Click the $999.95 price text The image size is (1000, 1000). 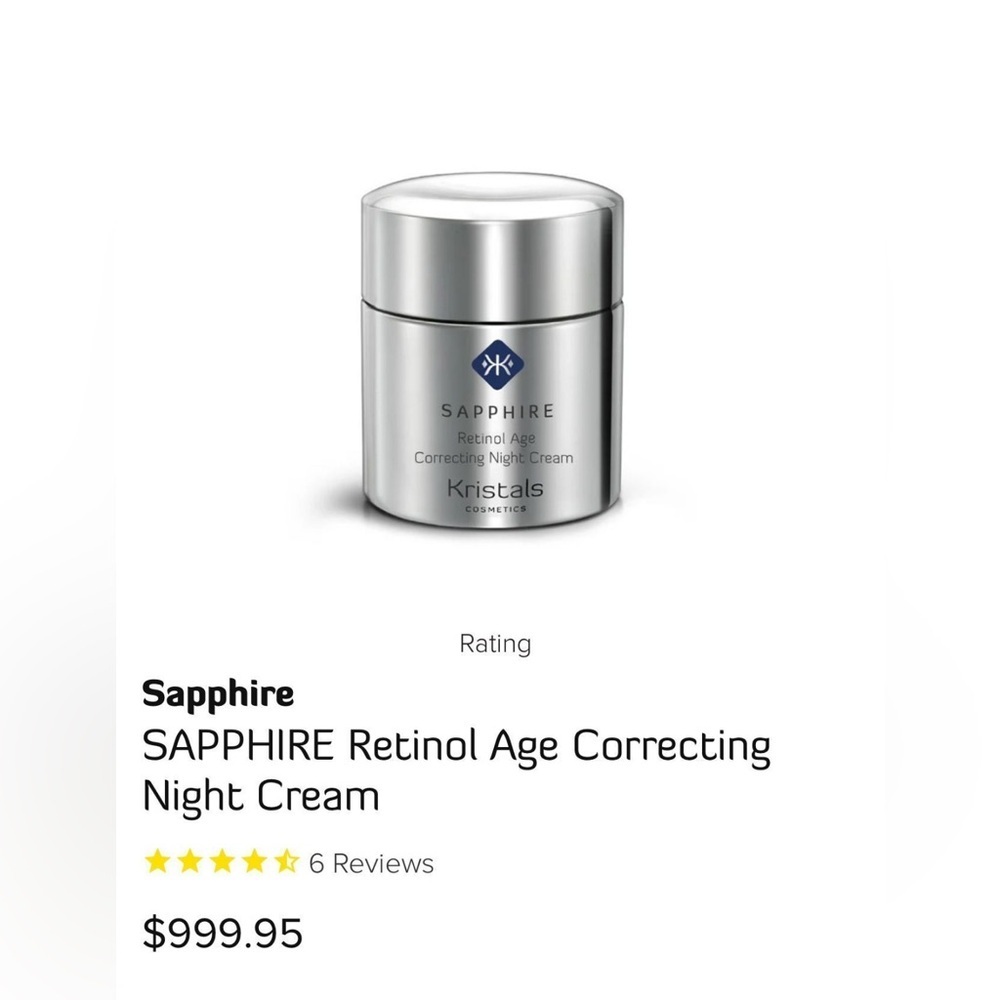pos(225,932)
